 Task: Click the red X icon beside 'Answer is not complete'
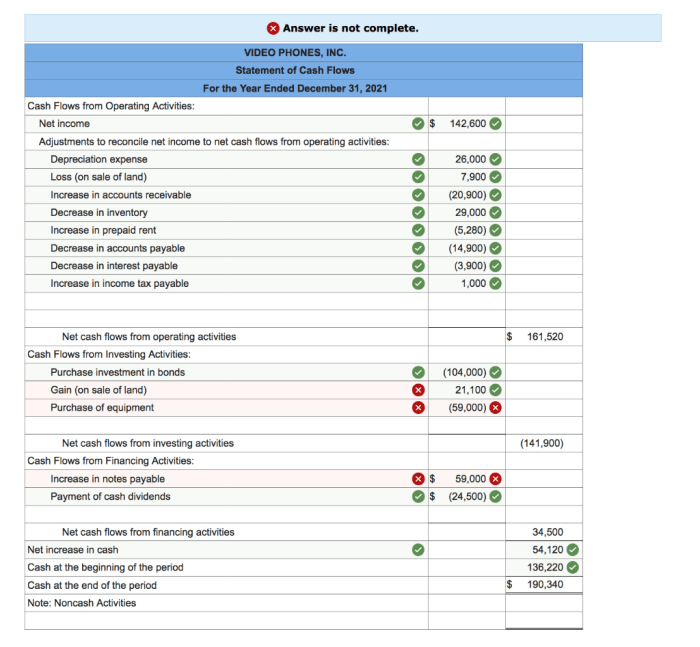[x=273, y=28]
